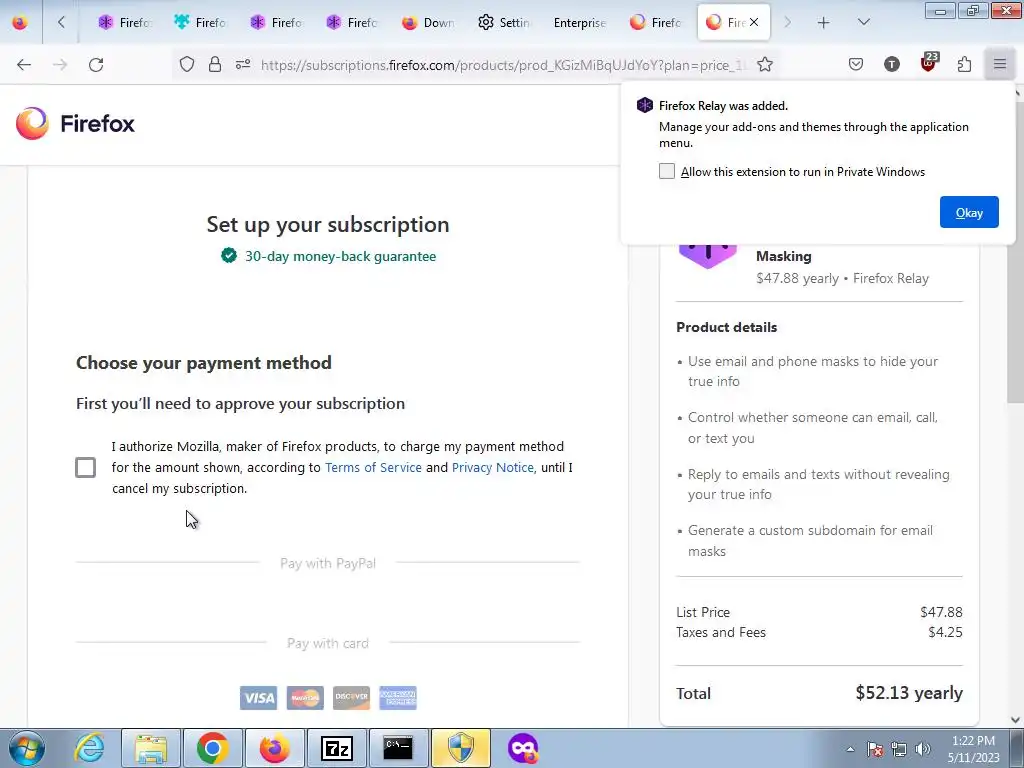Open the purple mask app in taskbar
Screen dimensions: 1024x768
click(x=522, y=748)
